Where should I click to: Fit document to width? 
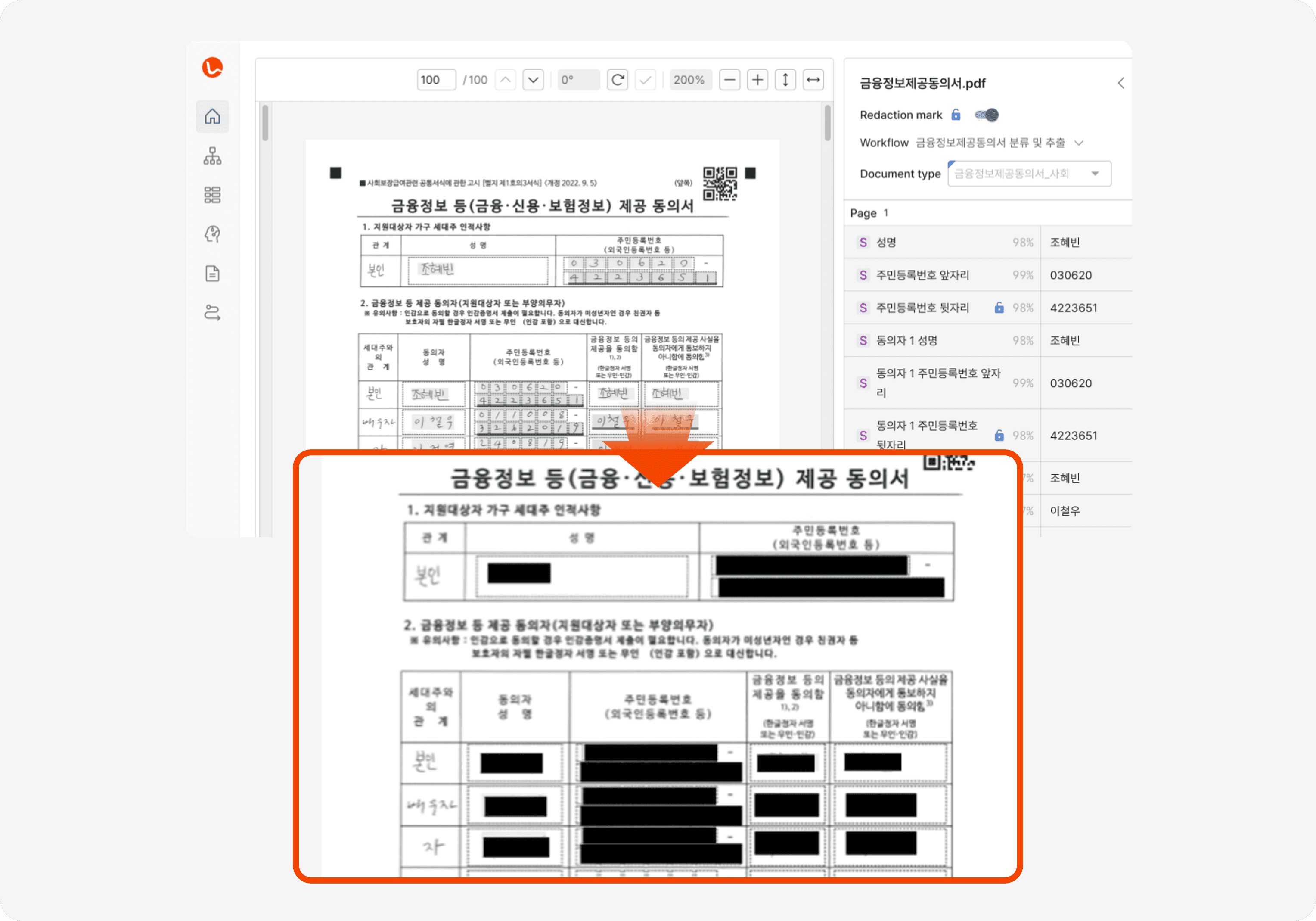813,80
